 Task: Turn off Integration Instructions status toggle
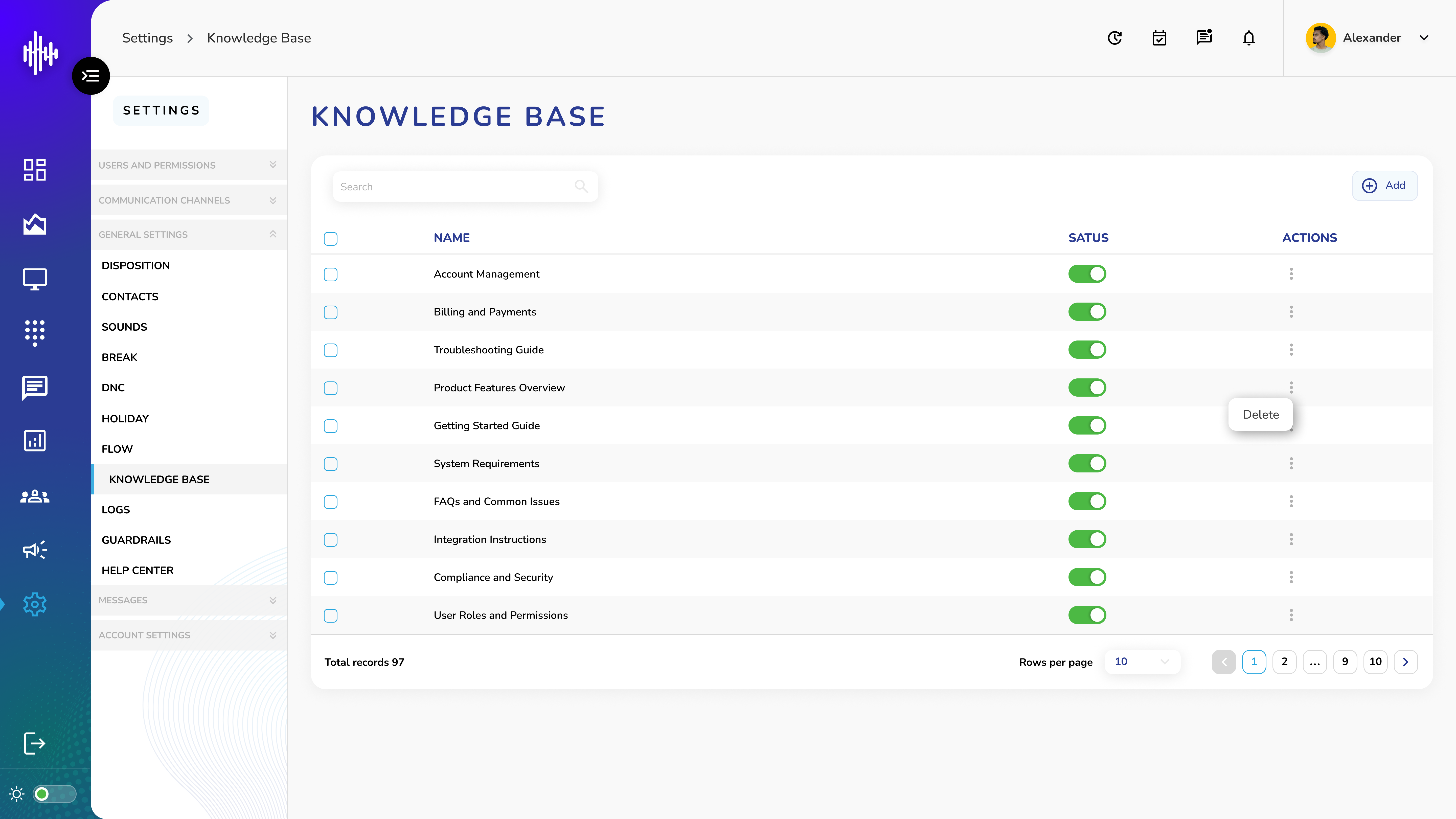point(1087,539)
